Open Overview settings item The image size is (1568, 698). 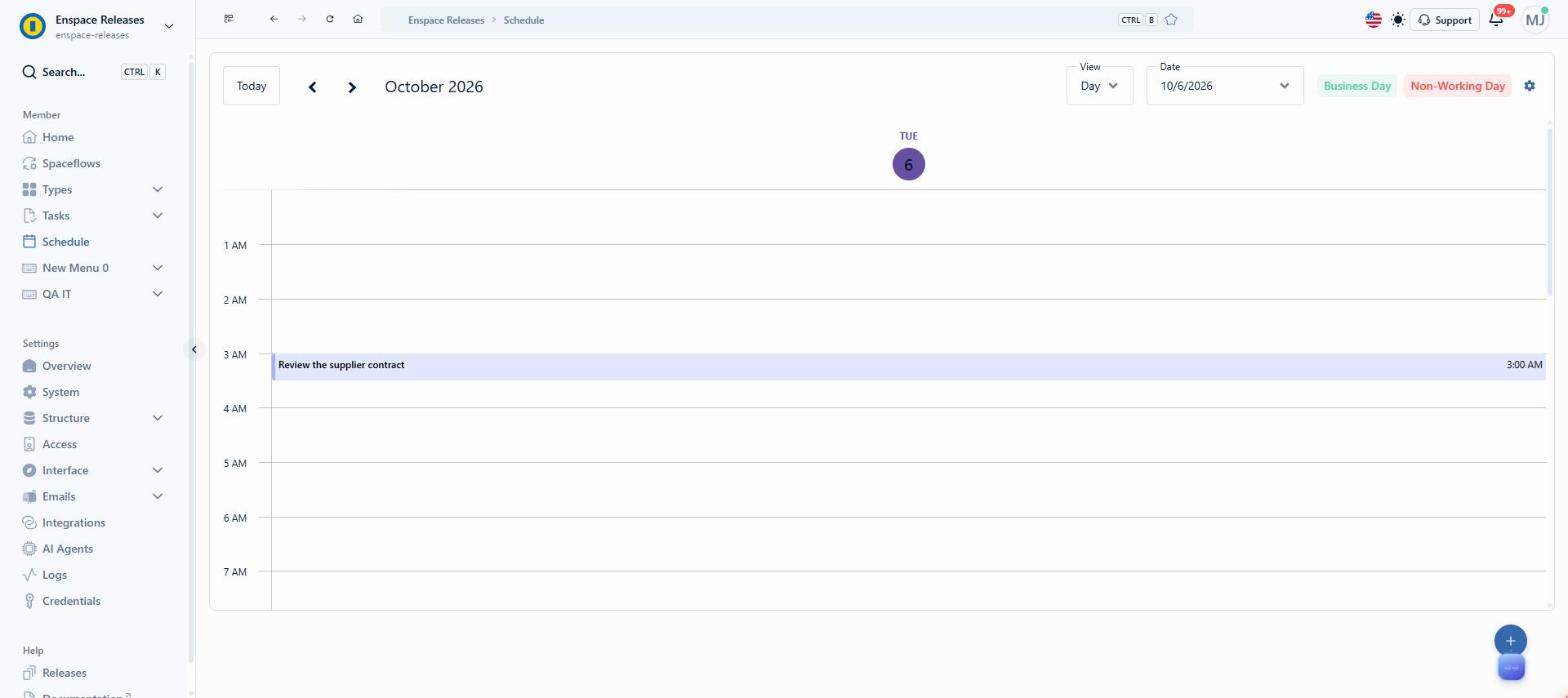[66, 366]
